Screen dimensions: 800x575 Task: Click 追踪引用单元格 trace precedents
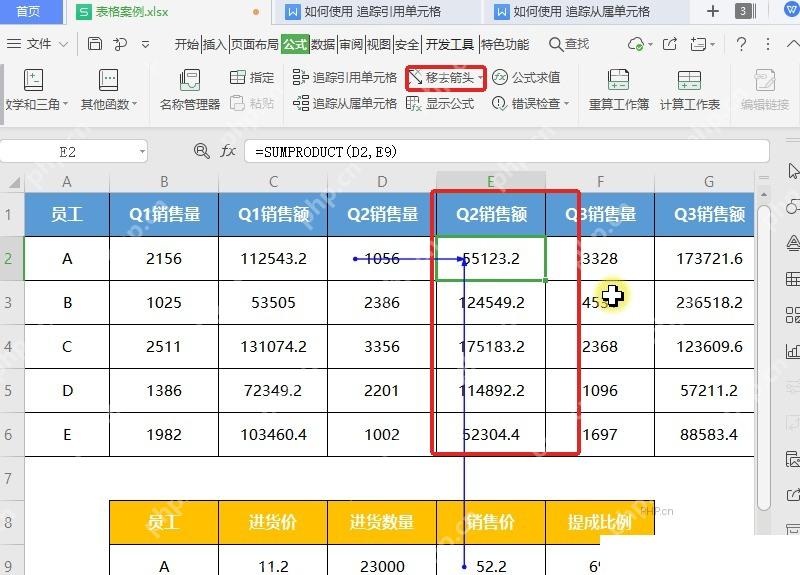[x=345, y=78]
